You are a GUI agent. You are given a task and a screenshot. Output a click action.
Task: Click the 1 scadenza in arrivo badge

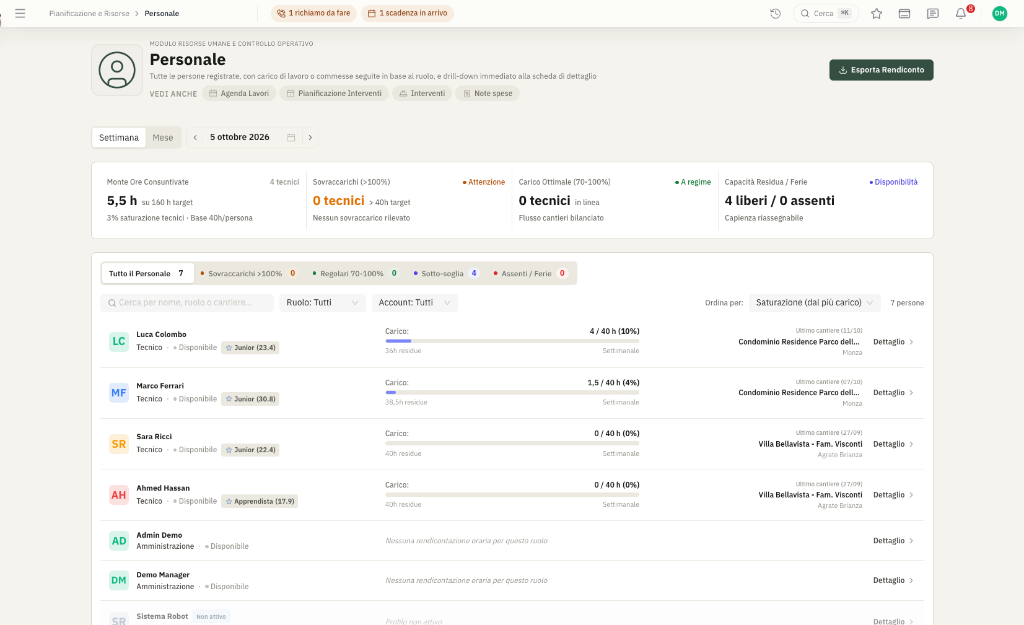coord(408,13)
